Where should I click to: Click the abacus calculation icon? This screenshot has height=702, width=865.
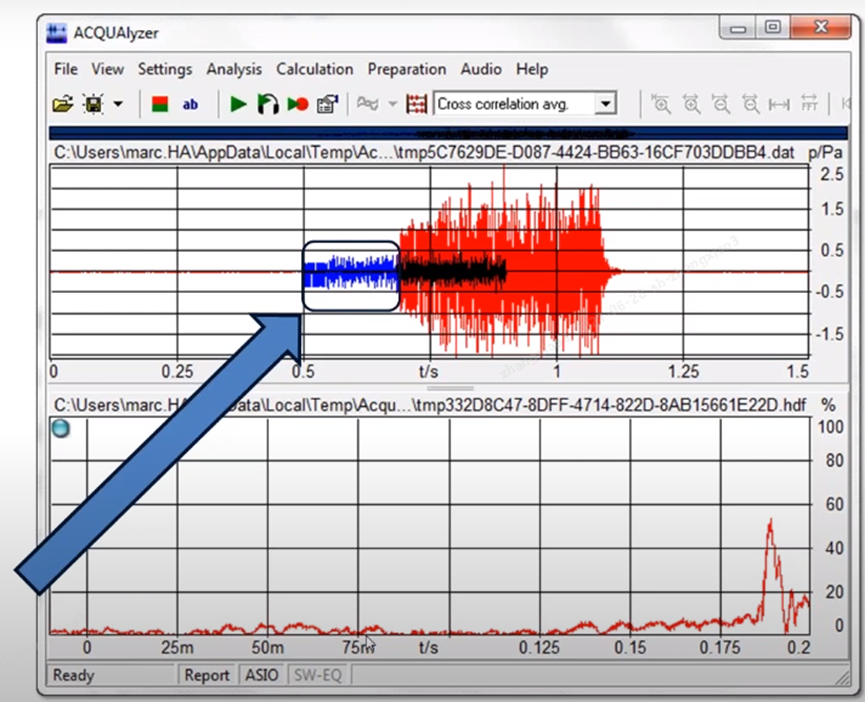(417, 104)
